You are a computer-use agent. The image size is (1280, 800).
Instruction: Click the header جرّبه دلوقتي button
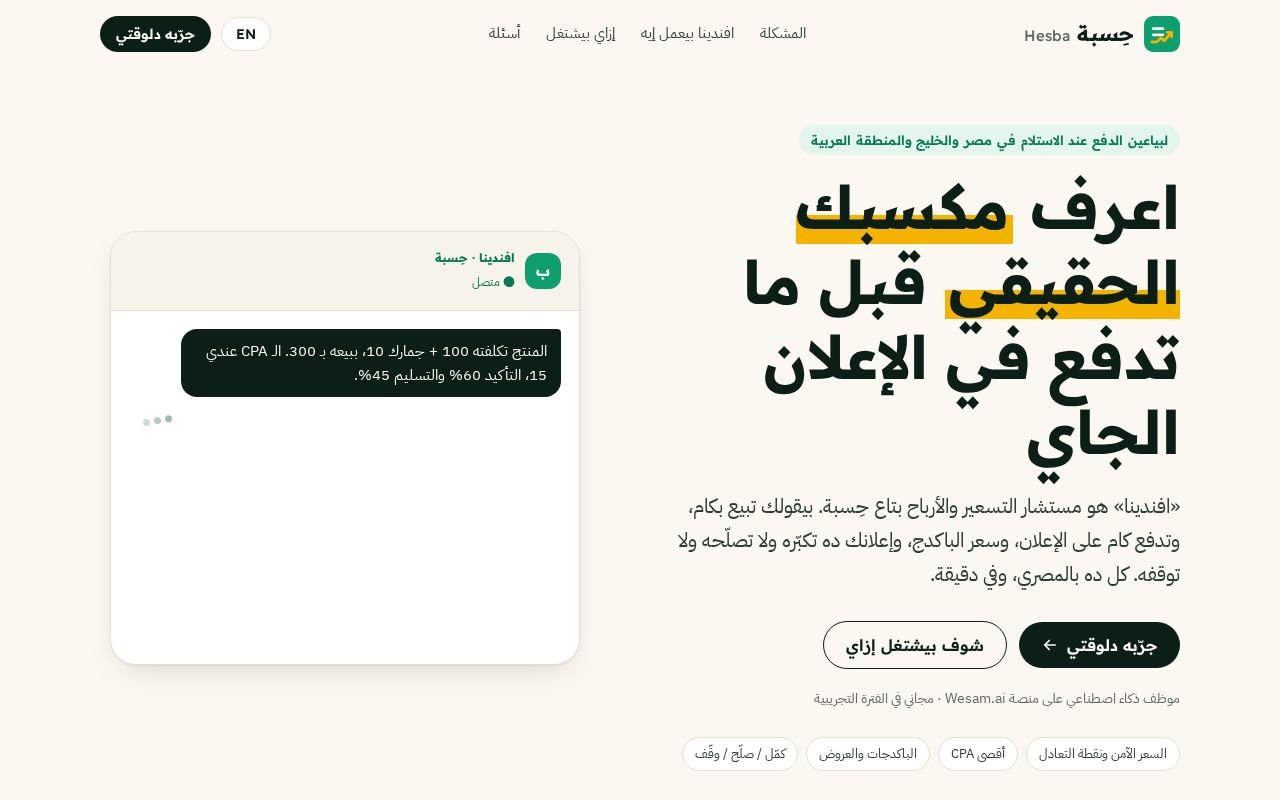click(x=155, y=34)
